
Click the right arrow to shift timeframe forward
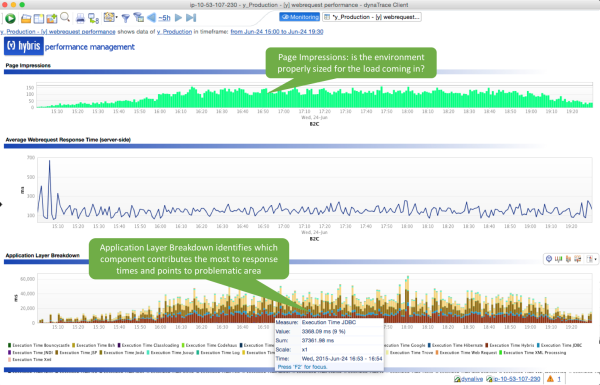pyautogui.click(x=178, y=18)
